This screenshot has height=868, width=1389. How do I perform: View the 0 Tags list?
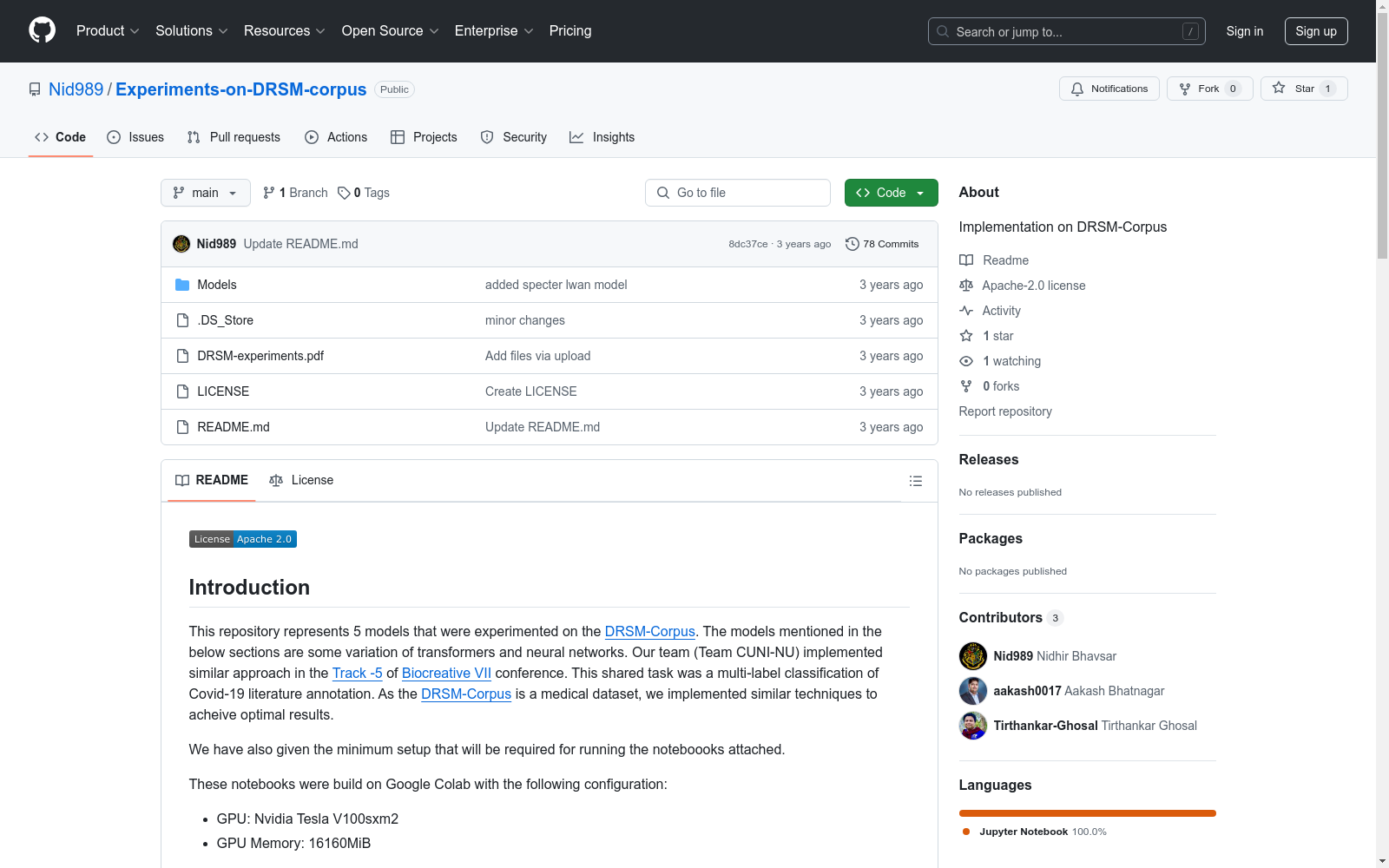tap(364, 193)
